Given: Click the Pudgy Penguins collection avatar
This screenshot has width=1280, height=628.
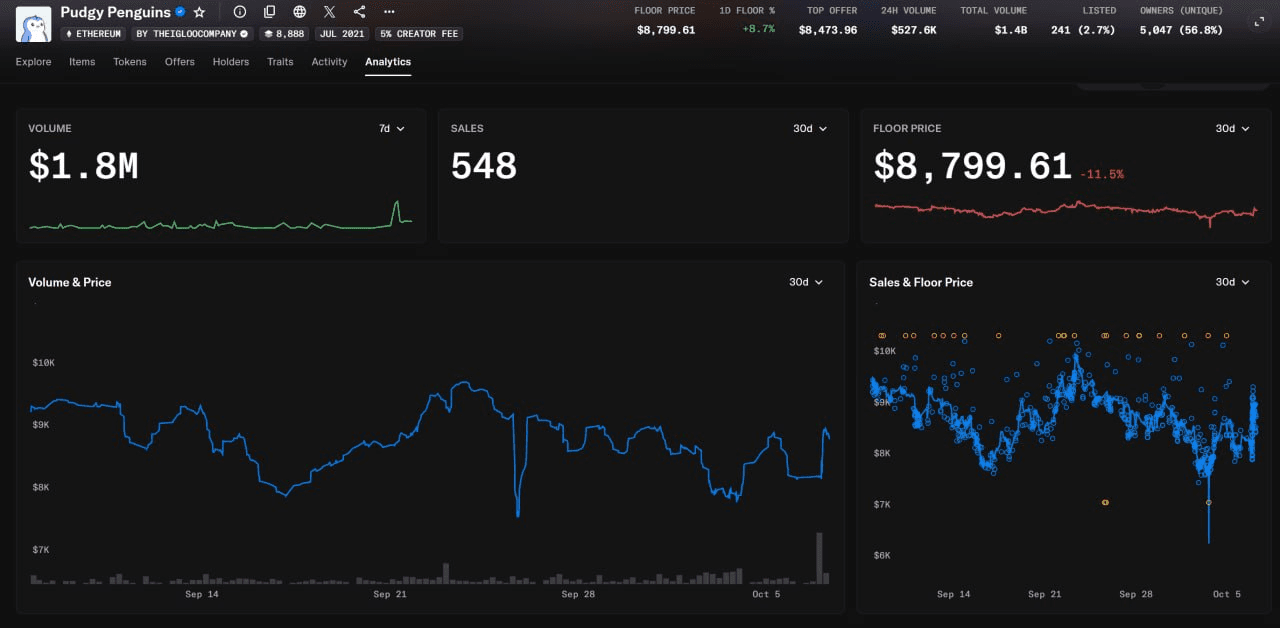Looking at the screenshot, I should click(x=34, y=23).
